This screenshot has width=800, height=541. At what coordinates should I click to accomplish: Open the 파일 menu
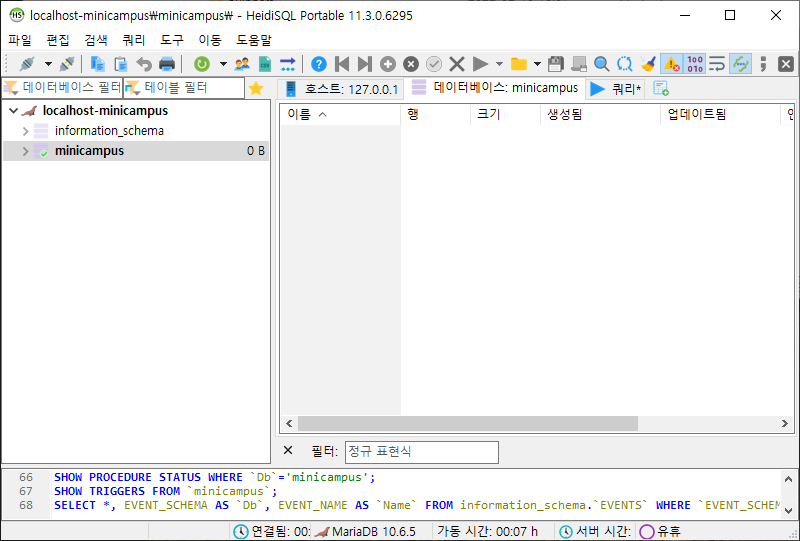click(x=20, y=40)
